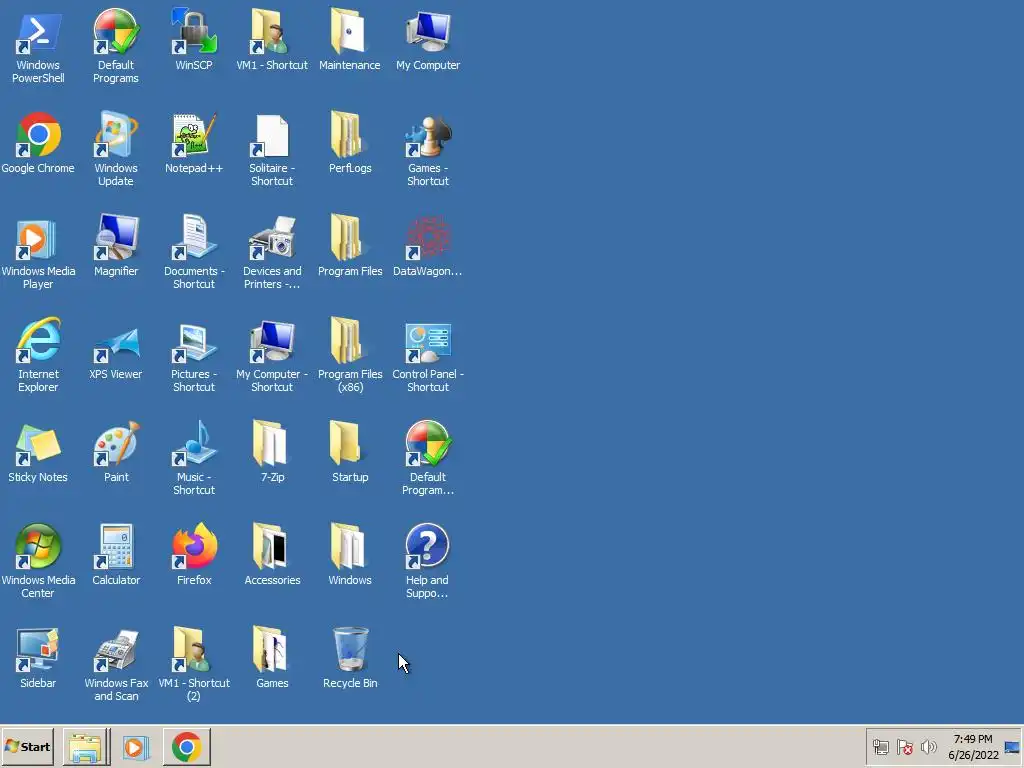Click the volume speaker tray icon
Viewport: 1024px width, 768px height.
(x=928, y=747)
